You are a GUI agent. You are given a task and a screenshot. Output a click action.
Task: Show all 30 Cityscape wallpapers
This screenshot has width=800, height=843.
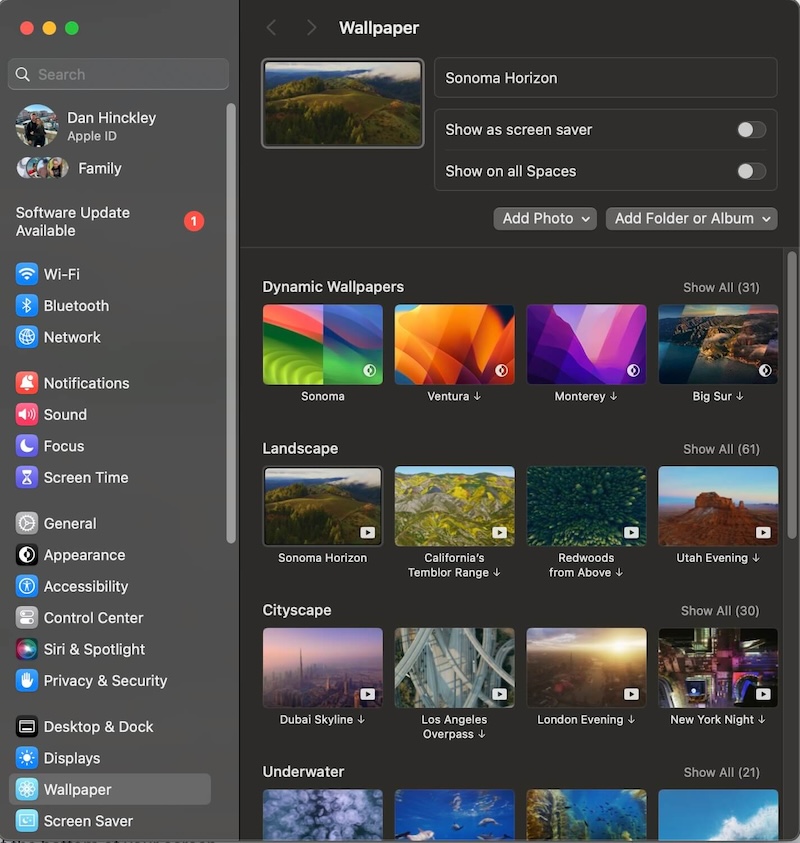coord(720,611)
